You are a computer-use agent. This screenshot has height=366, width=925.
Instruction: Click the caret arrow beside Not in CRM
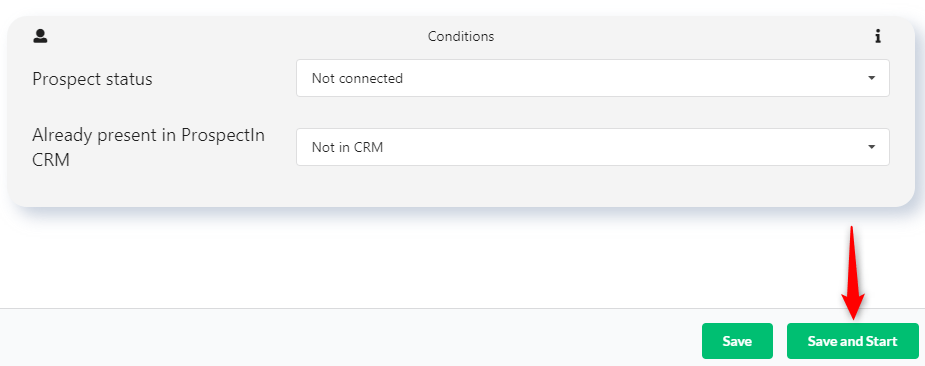coord(871,147)
